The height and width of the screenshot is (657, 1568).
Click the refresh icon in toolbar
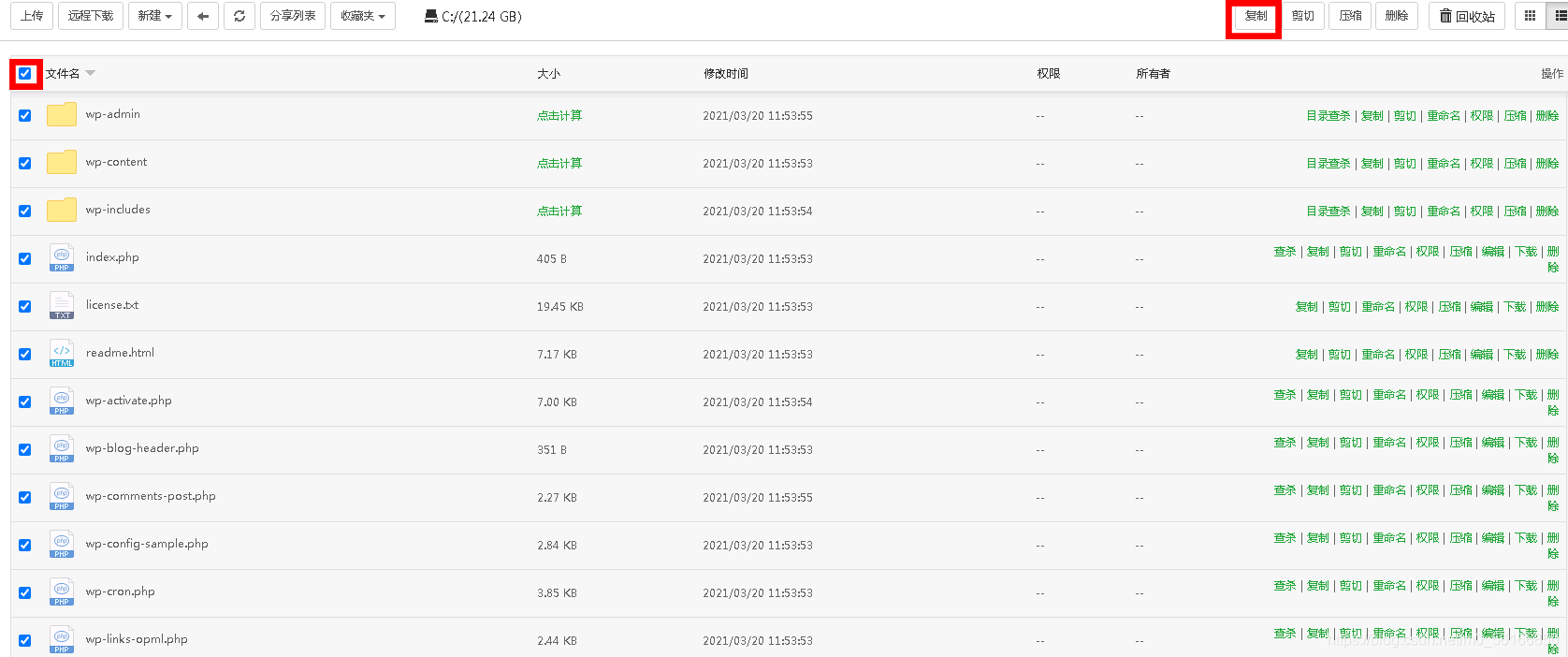tap(240, 16)
